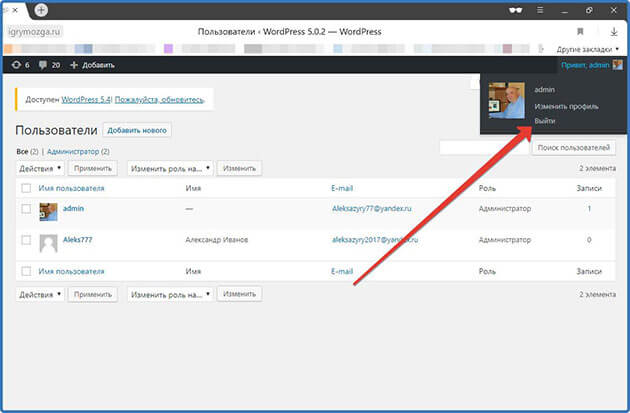Select Изменить профиль in the account menu
Viewport: 630px width, 413px height.
[566, 106]
